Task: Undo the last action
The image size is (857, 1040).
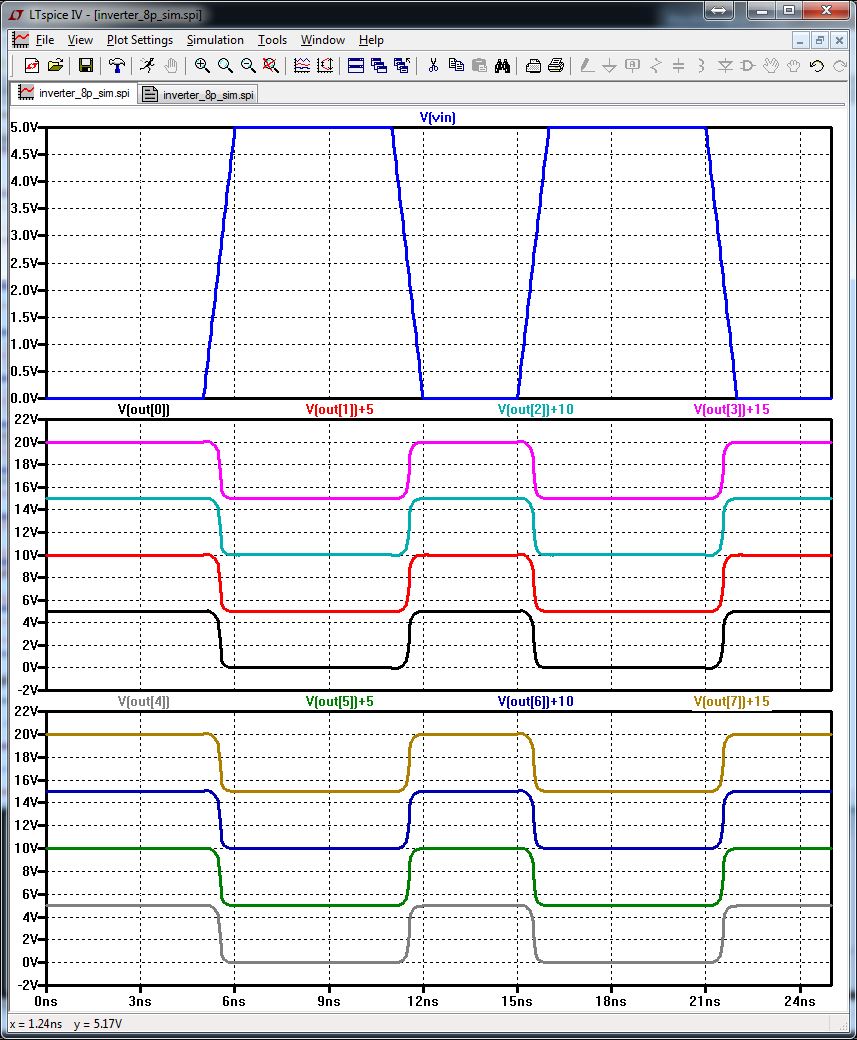Action: pyautogui.click(x=816, y=66)
